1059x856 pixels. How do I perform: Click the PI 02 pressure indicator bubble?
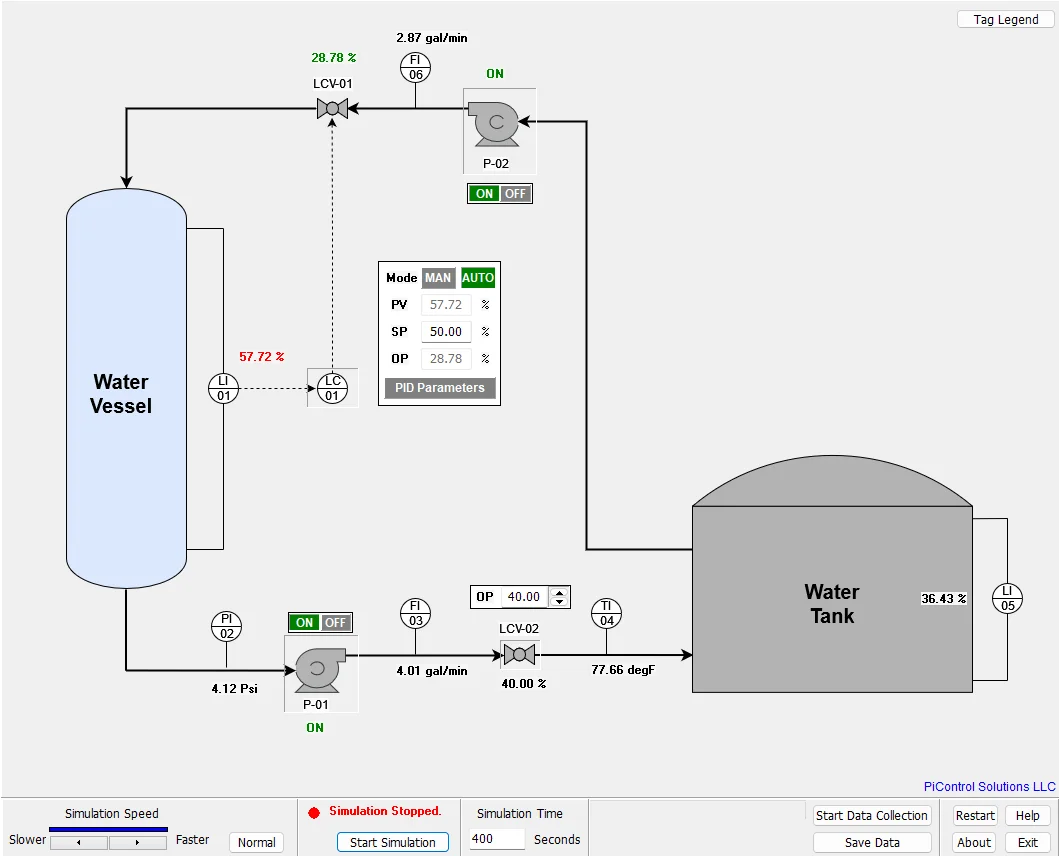[226, 626]
